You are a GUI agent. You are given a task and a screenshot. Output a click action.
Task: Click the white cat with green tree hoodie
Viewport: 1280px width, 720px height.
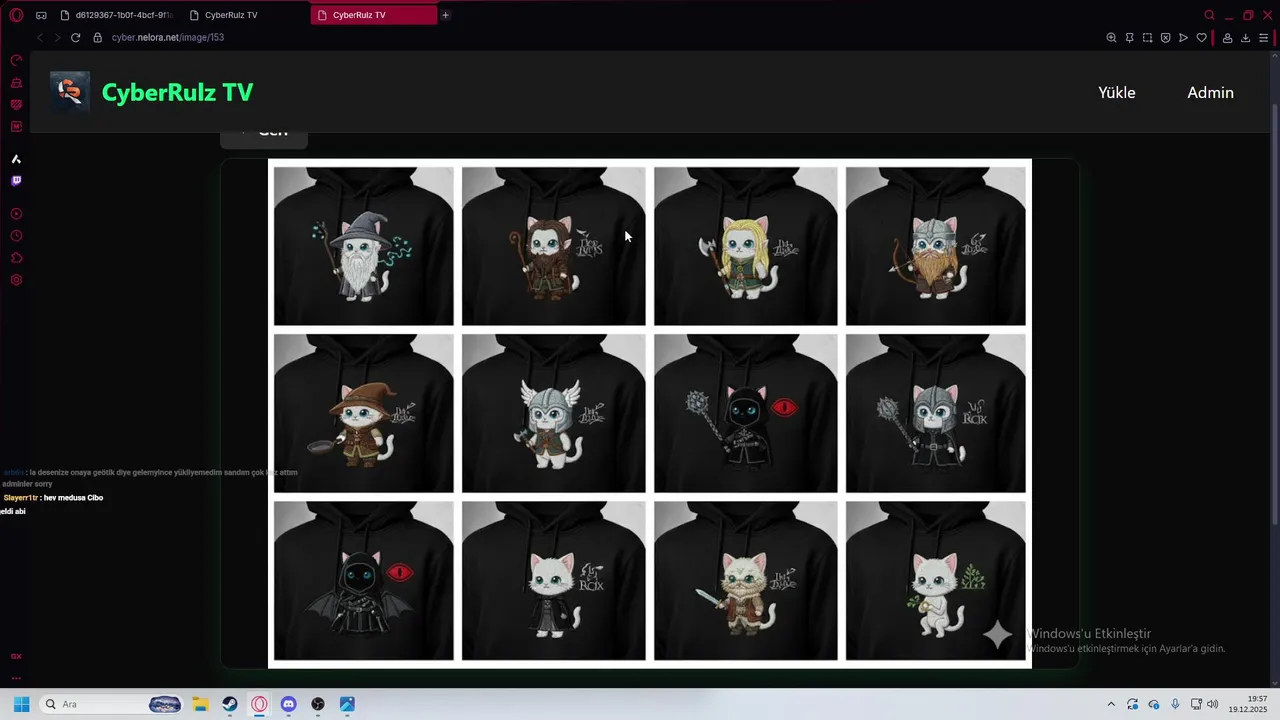coord(935,580)
